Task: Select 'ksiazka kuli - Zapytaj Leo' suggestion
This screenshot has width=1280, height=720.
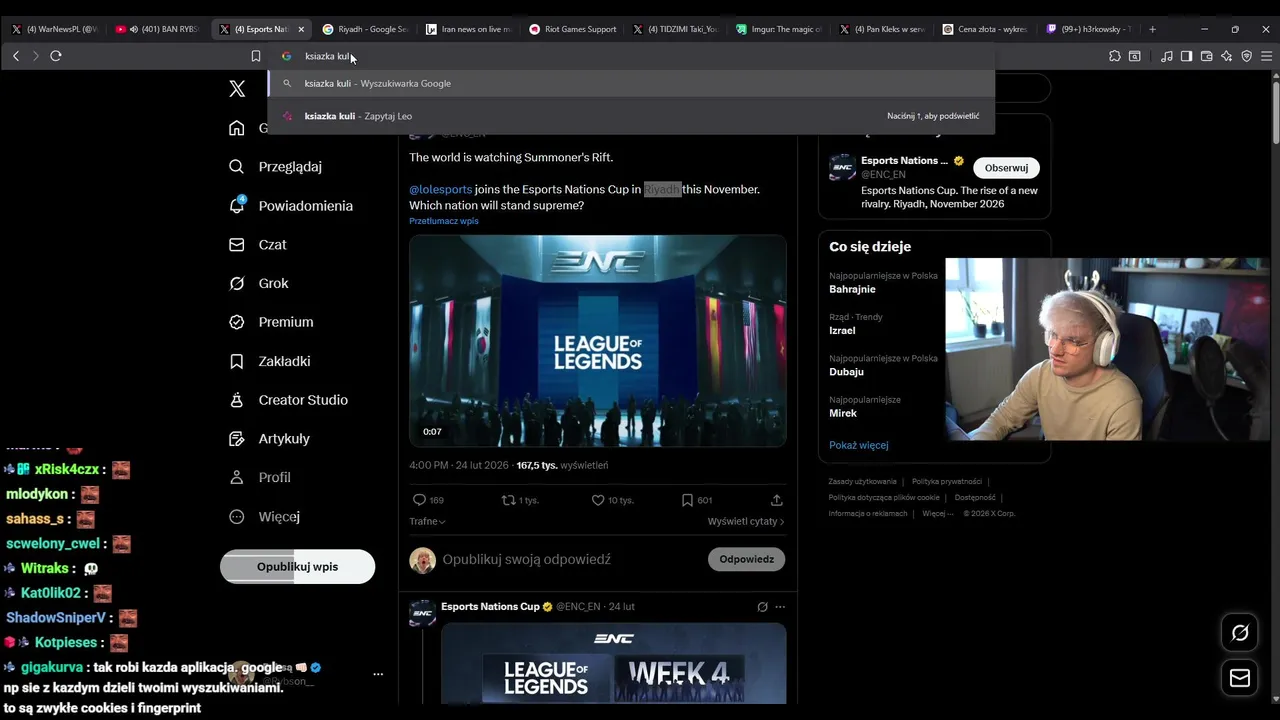Action: pyautogui.click(x=631, y=116)
